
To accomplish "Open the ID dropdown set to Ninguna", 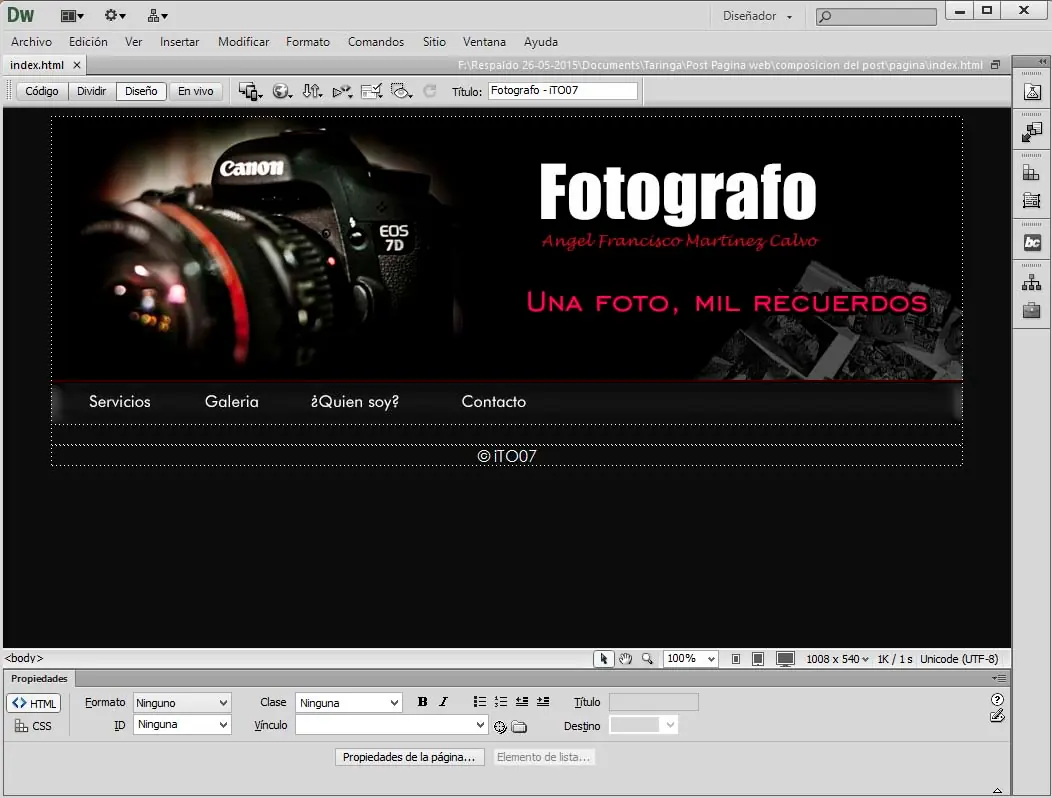I will pyautogui.click(x=182, y=725).
